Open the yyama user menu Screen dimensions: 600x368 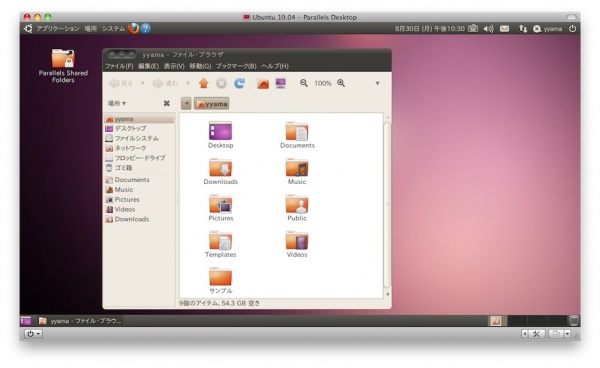pyautogui.click(x=548, y=29)
